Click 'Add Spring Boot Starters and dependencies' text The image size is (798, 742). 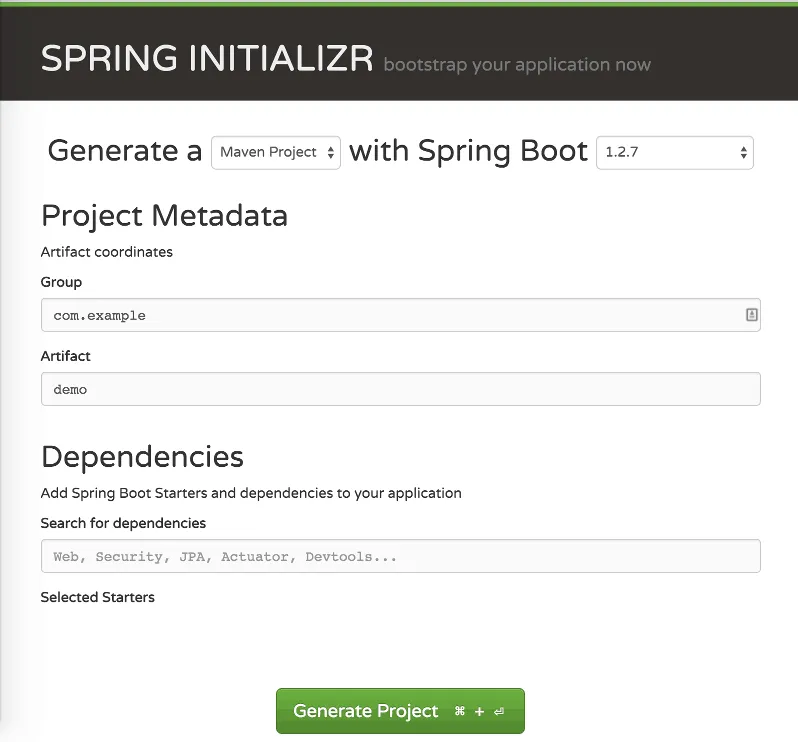pos(251,493)
